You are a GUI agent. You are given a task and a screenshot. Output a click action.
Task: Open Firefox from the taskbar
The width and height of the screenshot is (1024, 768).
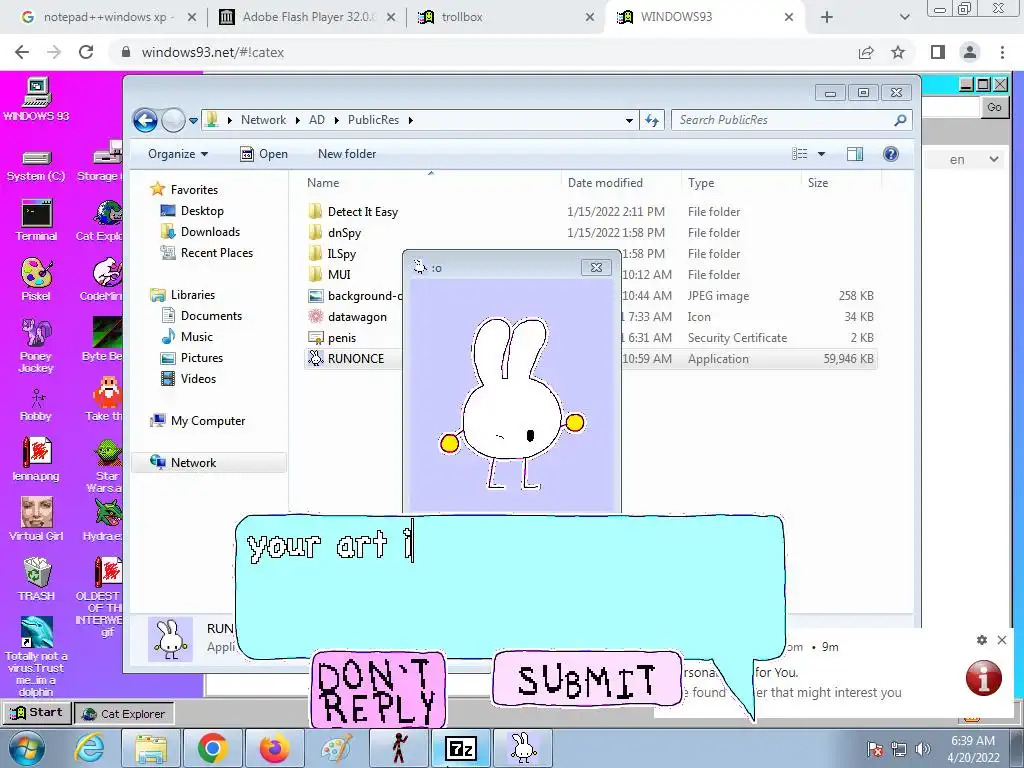coord(274,748)
